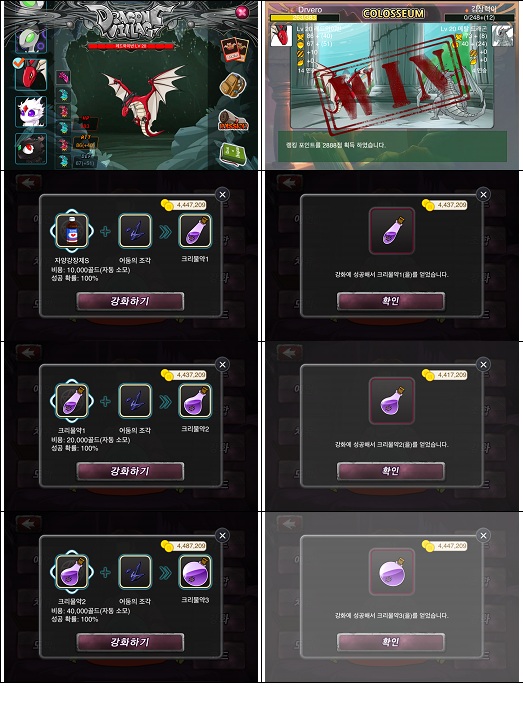Confirm 크리물약3 success with 확인
This screenshot has height=713, width=523.
[x=391, y=642]
